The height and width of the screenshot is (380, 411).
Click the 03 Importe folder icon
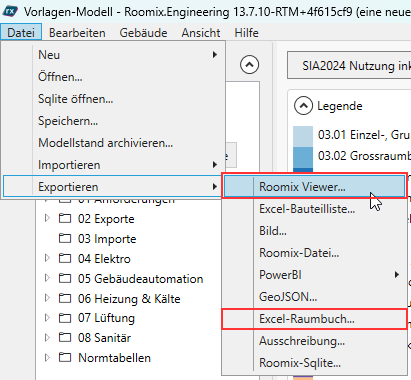(x=65, y=238)
